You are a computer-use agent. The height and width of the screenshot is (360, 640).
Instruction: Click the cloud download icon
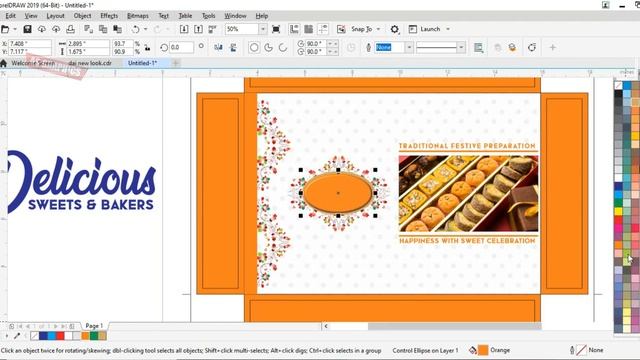(x=42, y=29)
